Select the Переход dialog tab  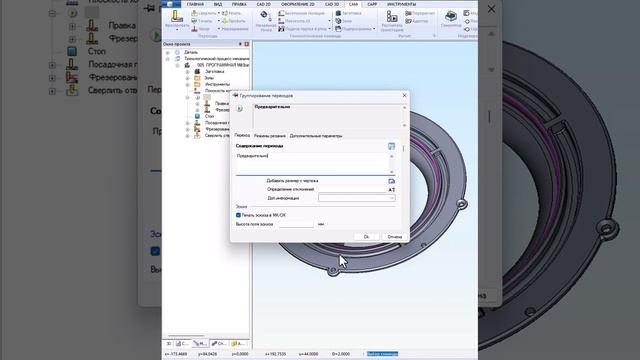(x=242, y=135)
